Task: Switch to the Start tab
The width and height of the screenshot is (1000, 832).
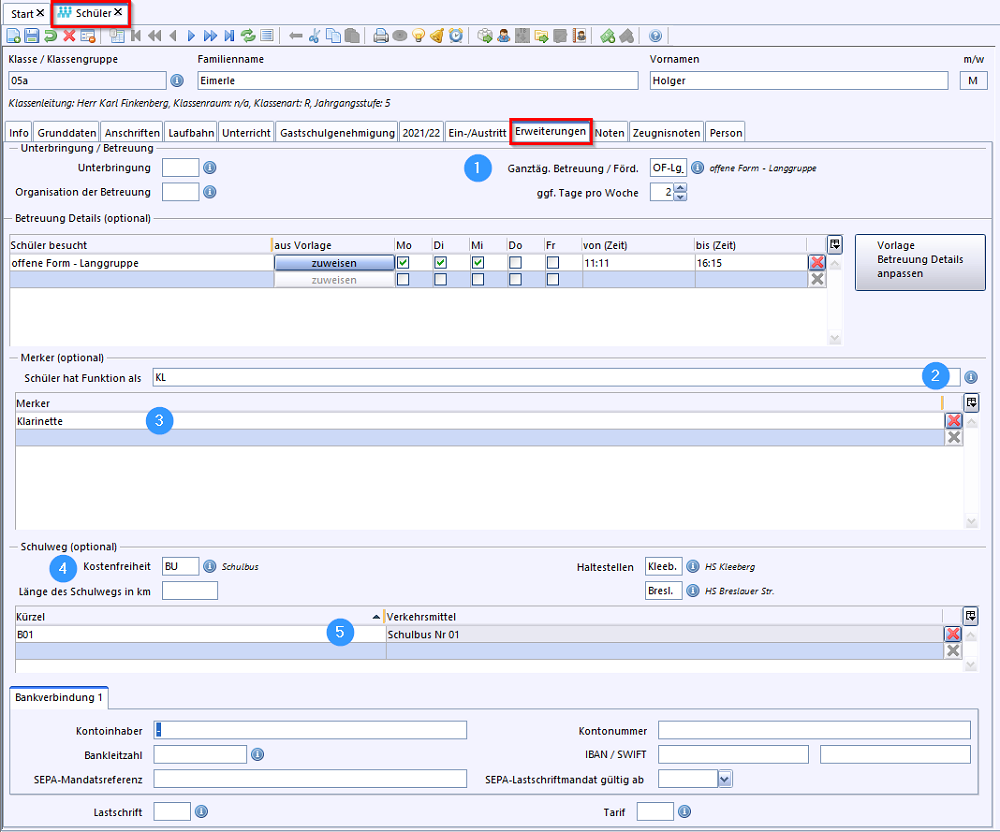Action: [22, 13]
